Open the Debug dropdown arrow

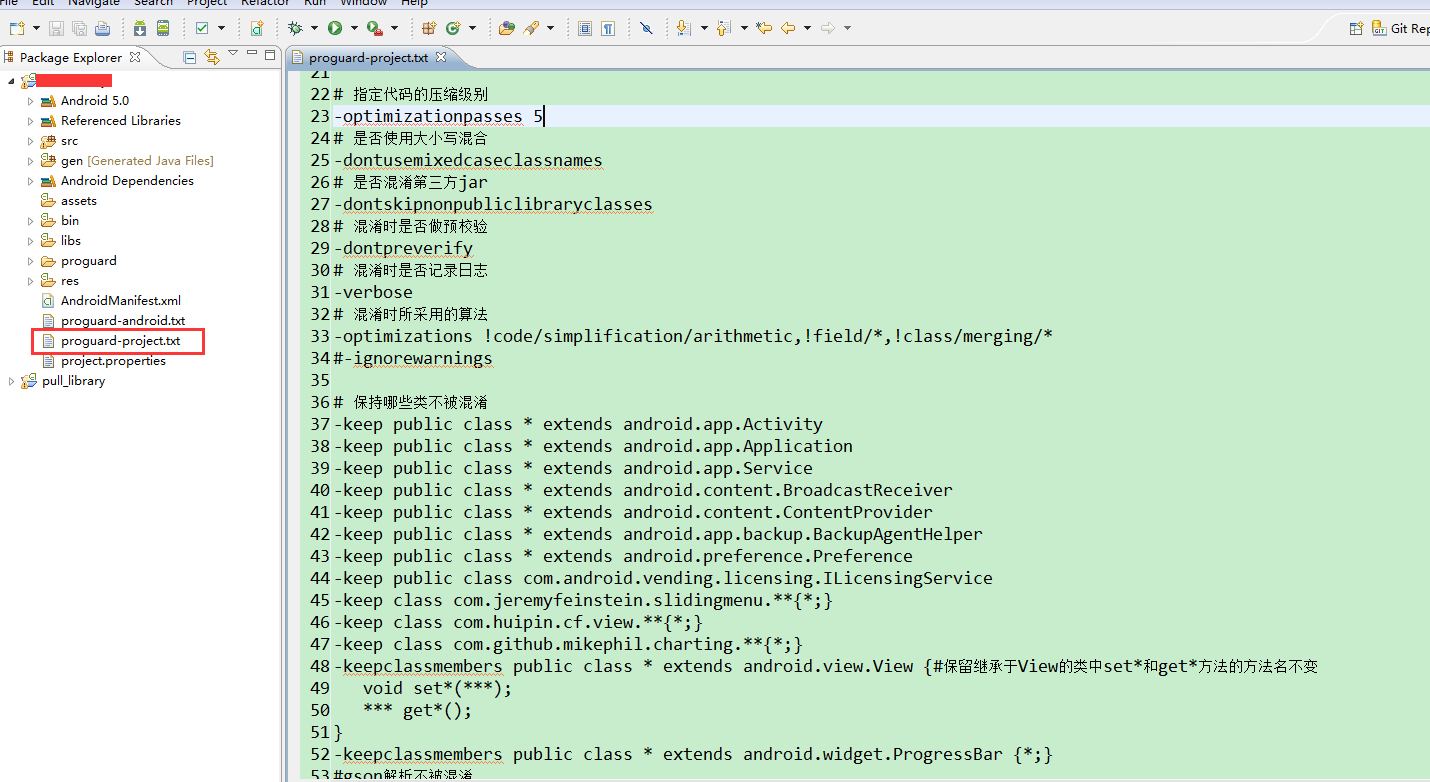314,28
